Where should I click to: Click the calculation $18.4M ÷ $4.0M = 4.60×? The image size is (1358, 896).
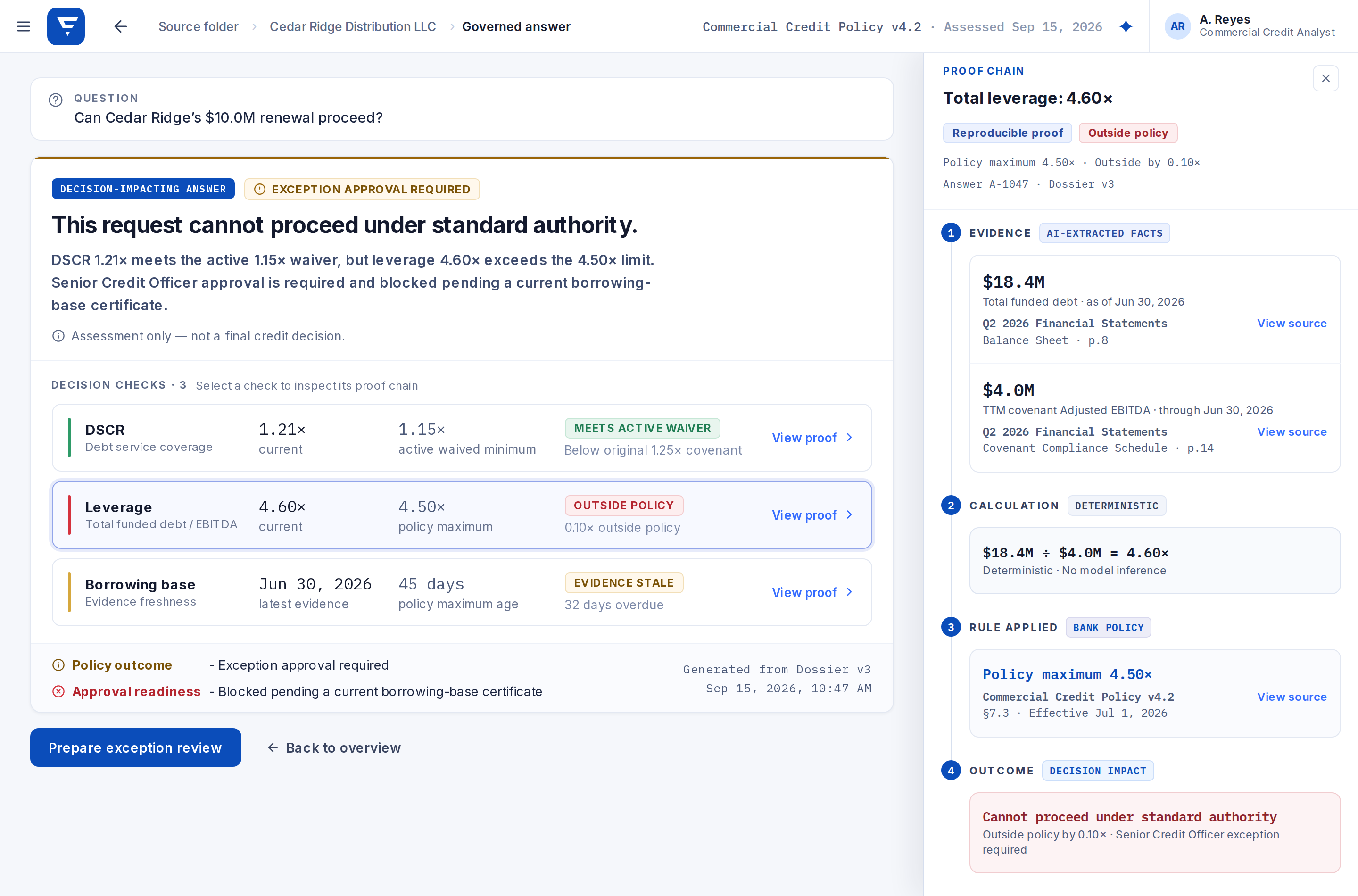[1075, 553]
